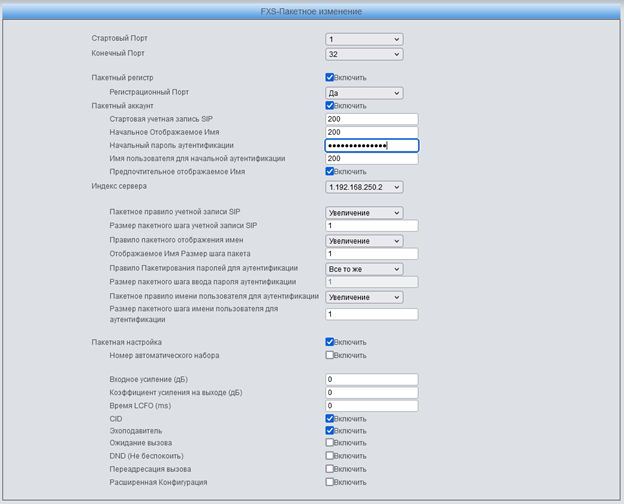
Task: Open the Индекс сервера dropdown
Action: (x=364, y=187)
